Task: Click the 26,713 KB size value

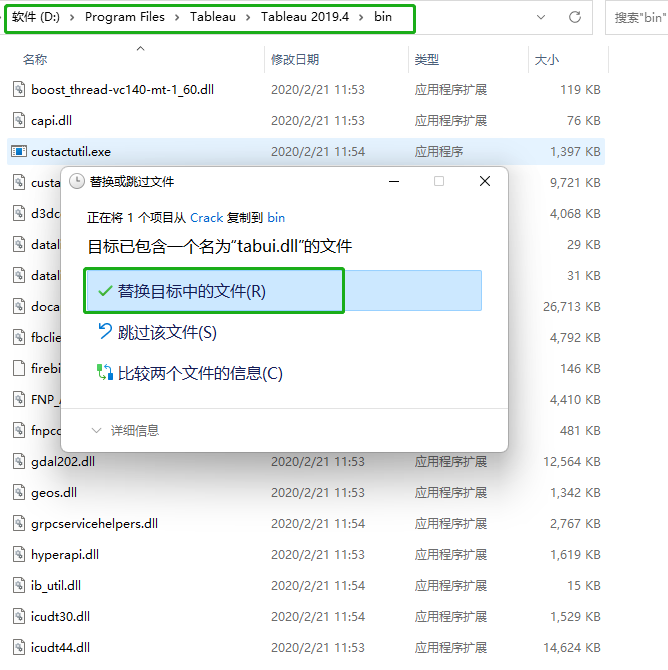Action: (572, 307)
